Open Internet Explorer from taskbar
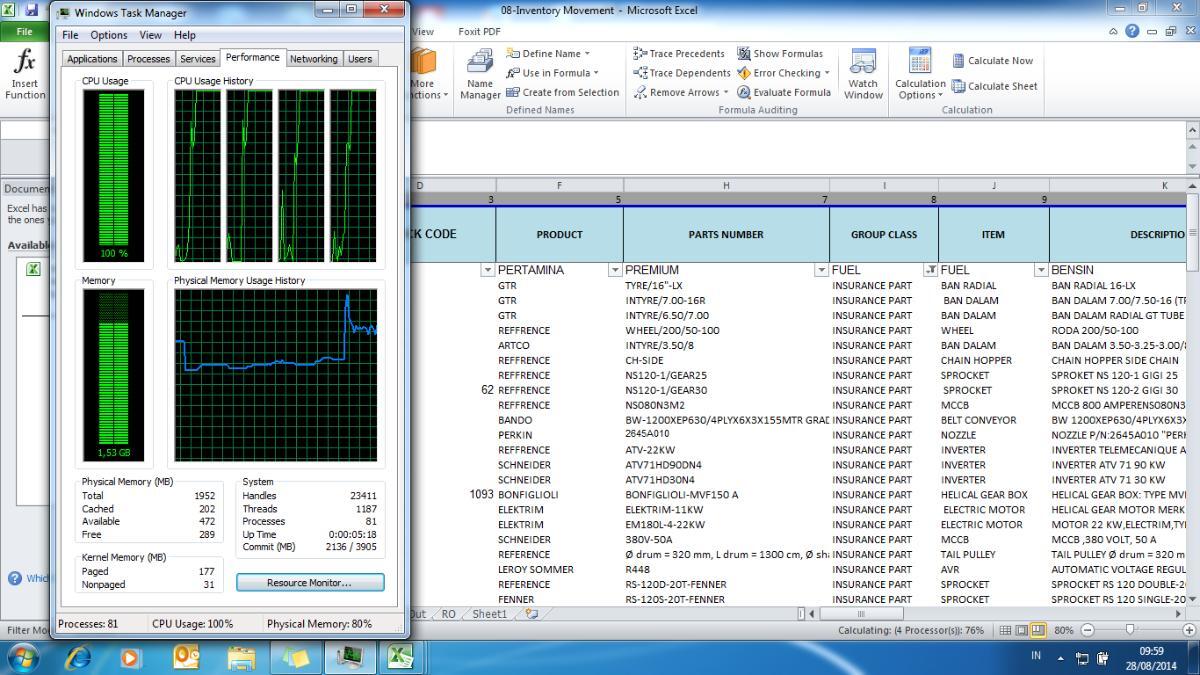This screenshot has width=1200, height=675. click(77, 657)
